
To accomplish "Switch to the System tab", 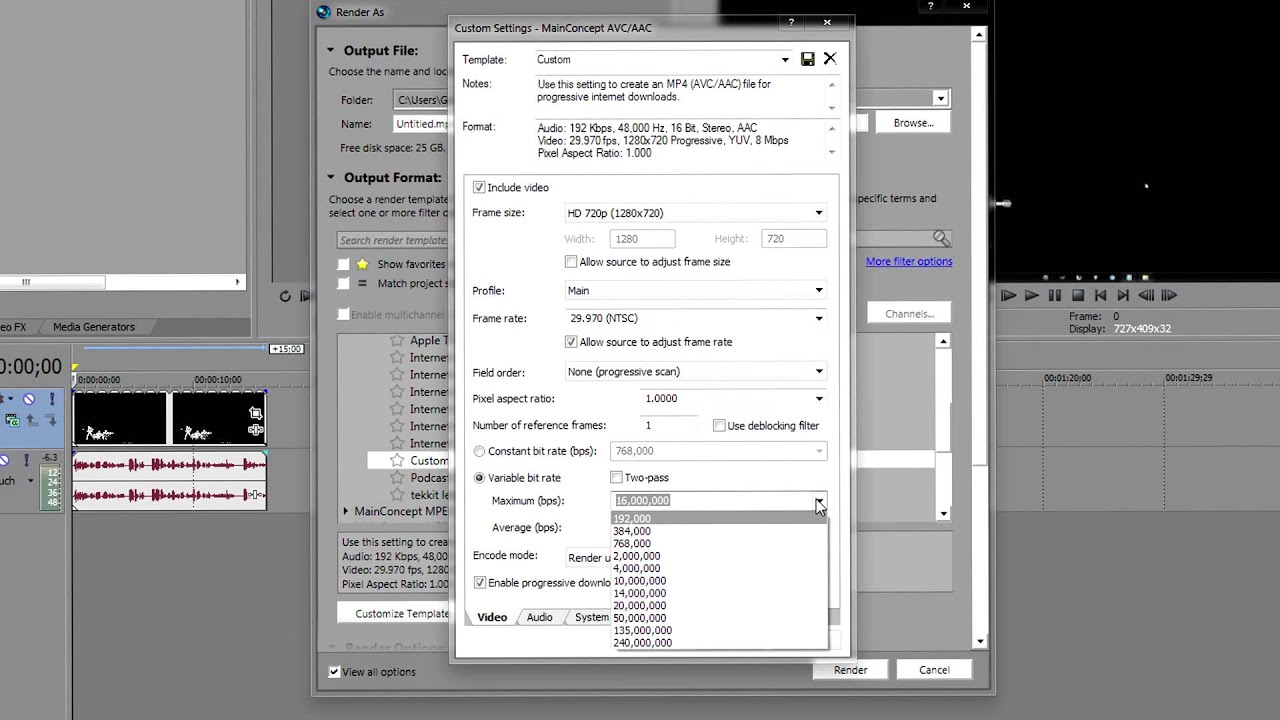I will (591, 617).
